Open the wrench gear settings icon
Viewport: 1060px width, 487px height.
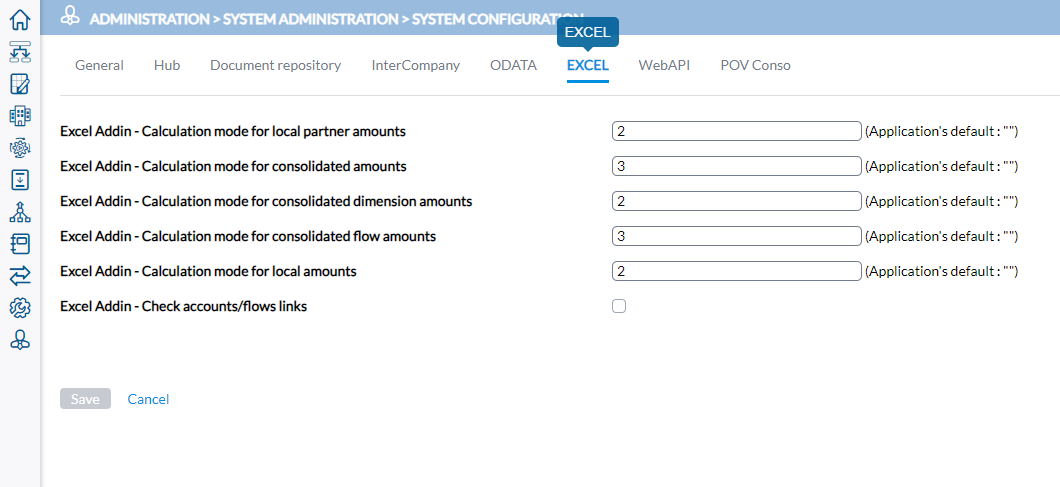coord(20,308)
